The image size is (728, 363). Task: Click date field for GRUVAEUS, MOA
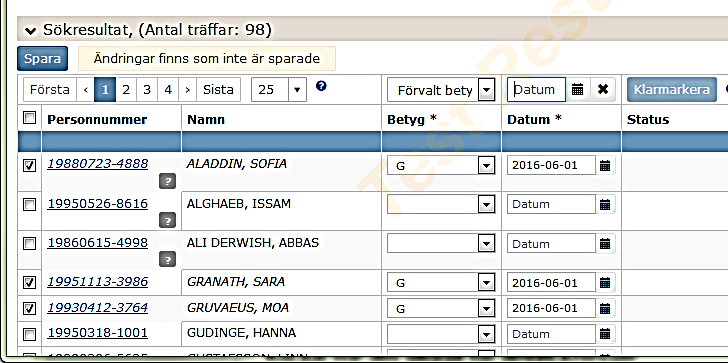[551, 308]
